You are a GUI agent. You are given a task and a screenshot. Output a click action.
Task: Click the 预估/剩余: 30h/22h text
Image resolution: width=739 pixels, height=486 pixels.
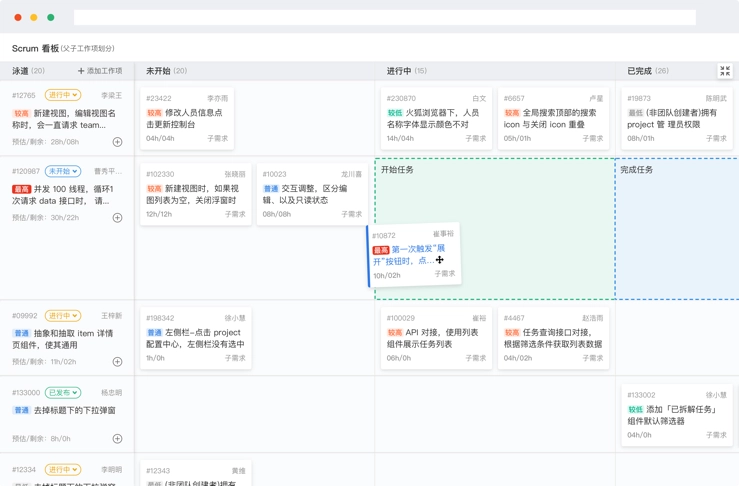(46, 218)
